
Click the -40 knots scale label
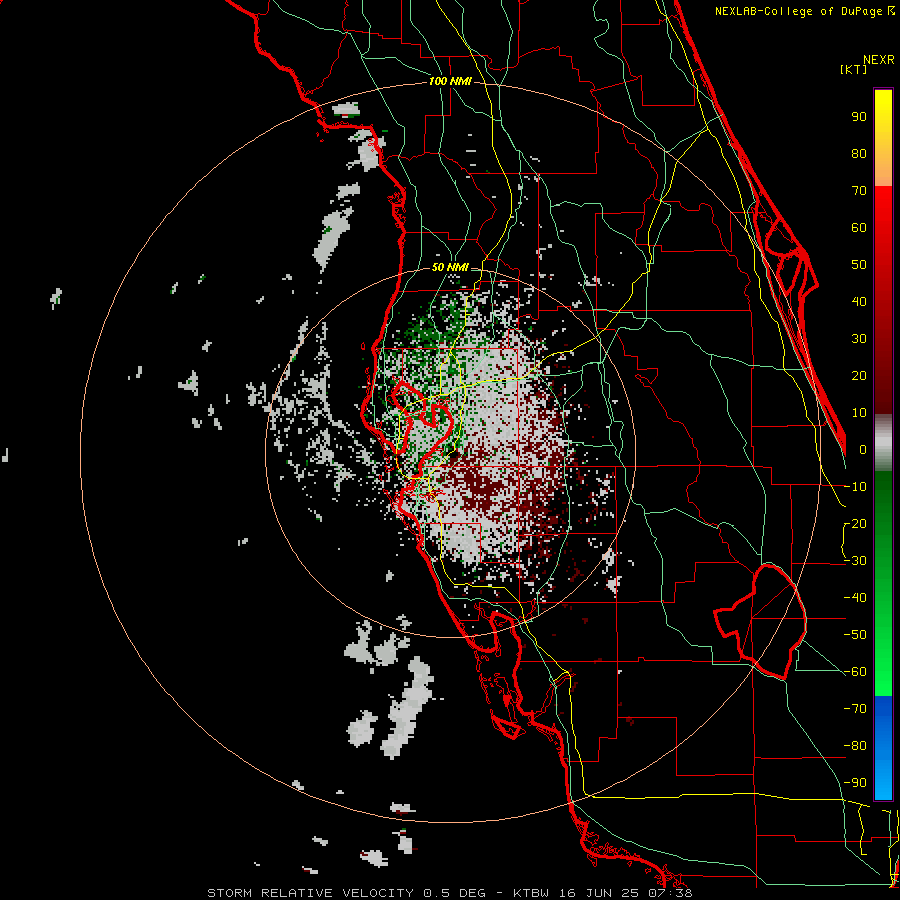pyautogui.click(x=855, y=598)
